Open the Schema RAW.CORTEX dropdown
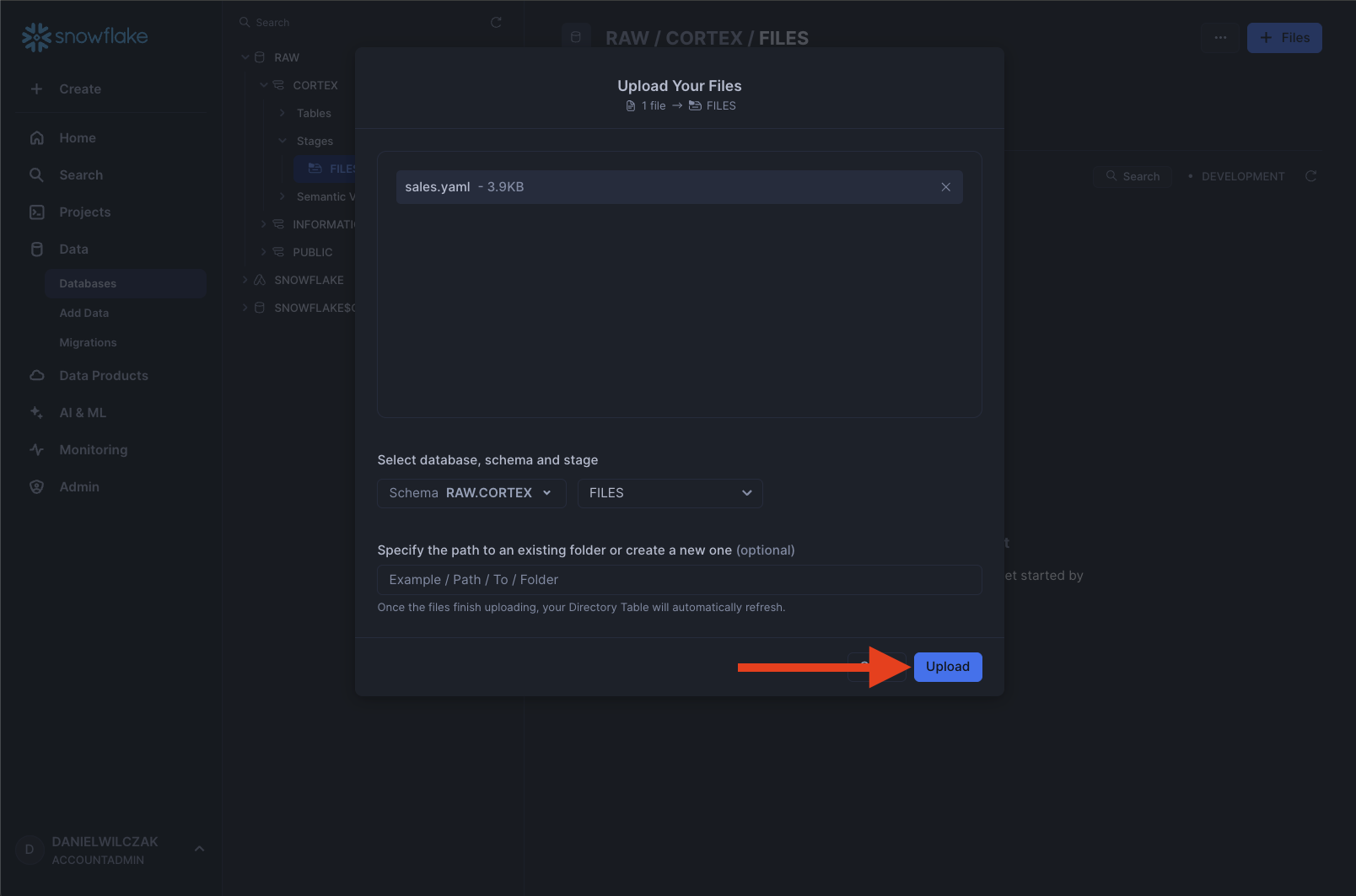1356x896 pixels. pyautogui.click(x=471, y=493)
